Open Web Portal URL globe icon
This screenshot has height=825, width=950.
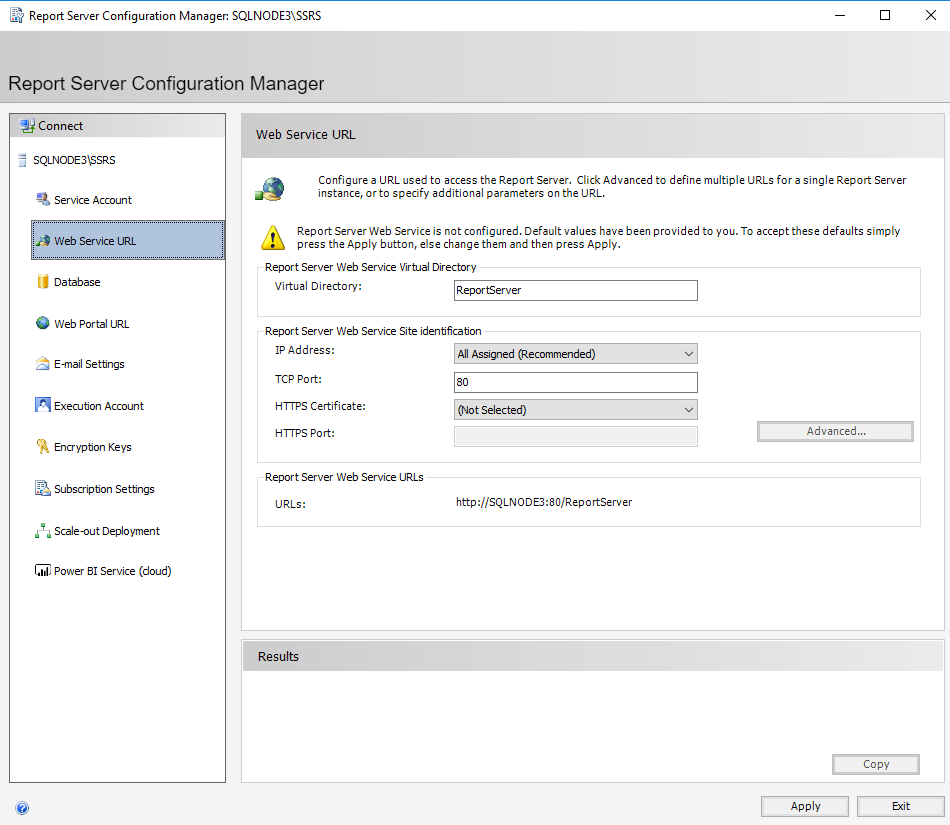(x=43, y=323)
